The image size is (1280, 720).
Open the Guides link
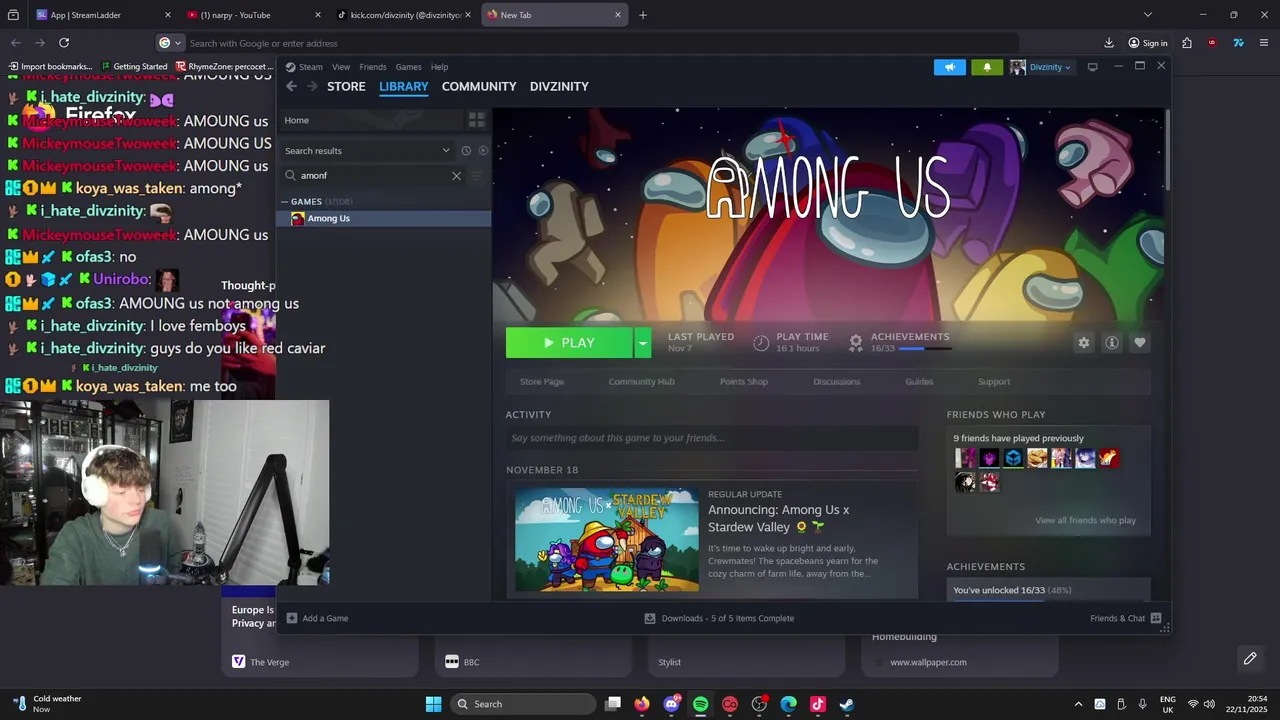(x=919, y=382)
